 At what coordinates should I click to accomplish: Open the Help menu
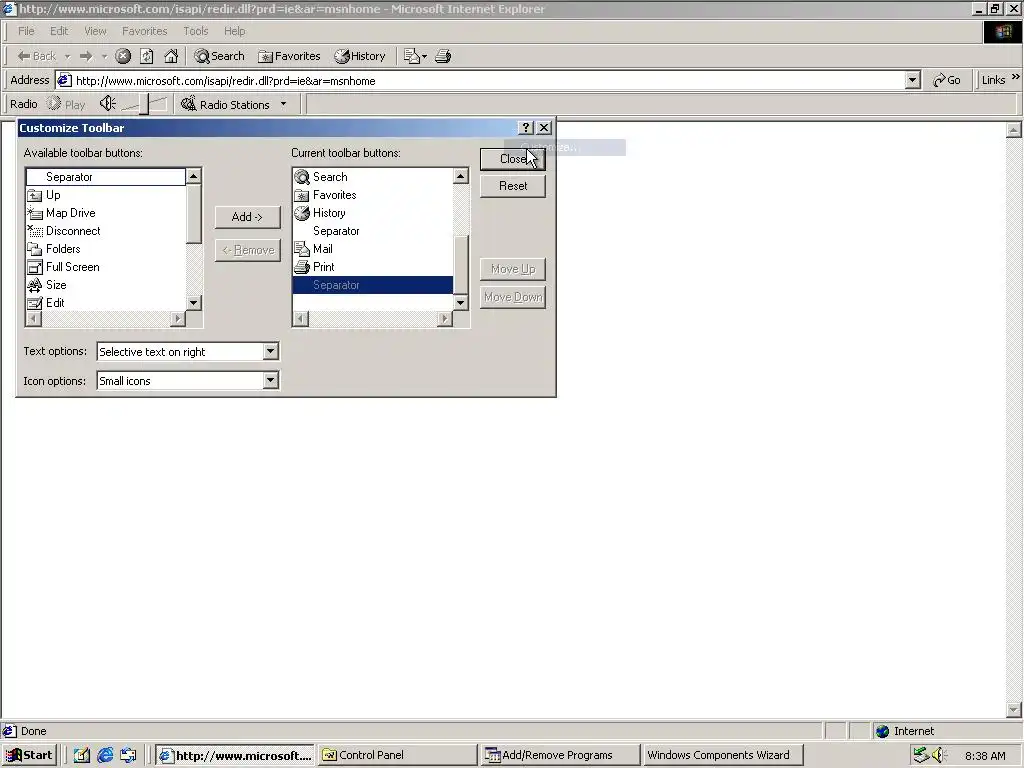(x=234, y=31)
